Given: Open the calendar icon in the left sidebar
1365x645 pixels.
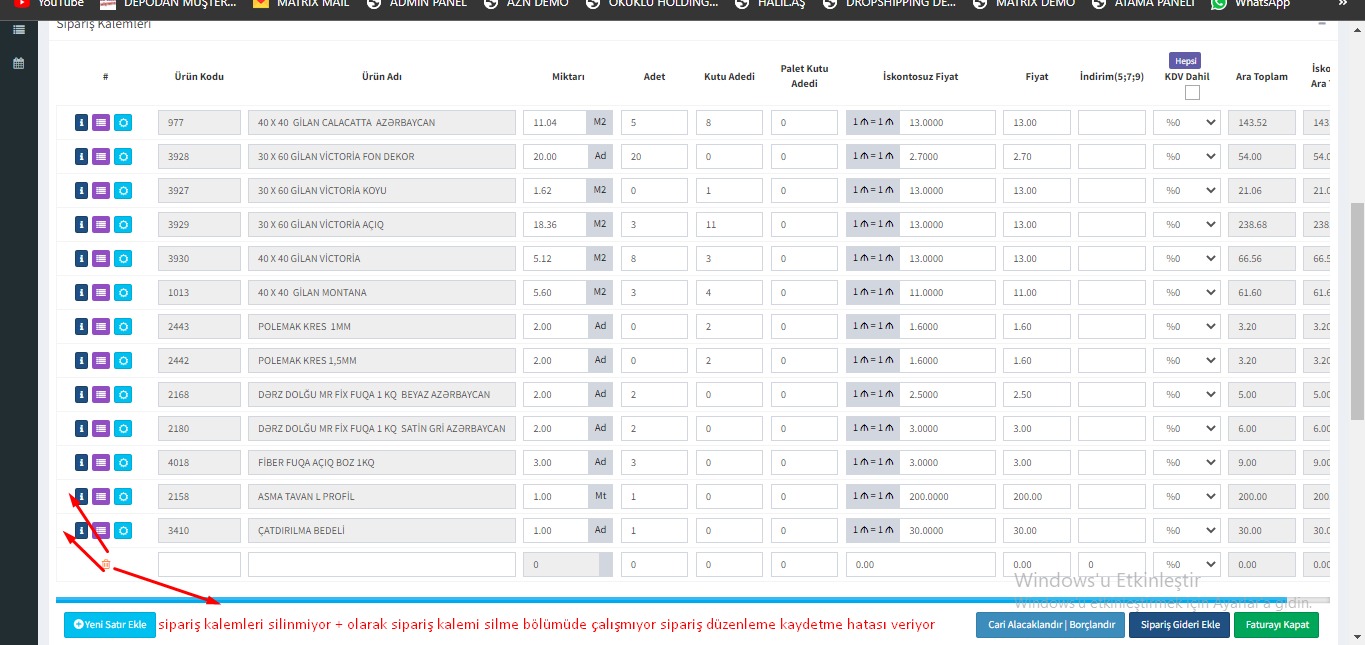Looking at the screenshot, I should pyautogui.click(x=18, y=63).
